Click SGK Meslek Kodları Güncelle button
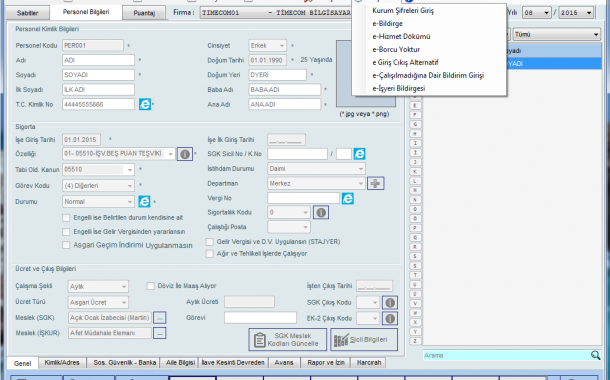This screenshot has width=610, height=380. (x=287, y=340)
